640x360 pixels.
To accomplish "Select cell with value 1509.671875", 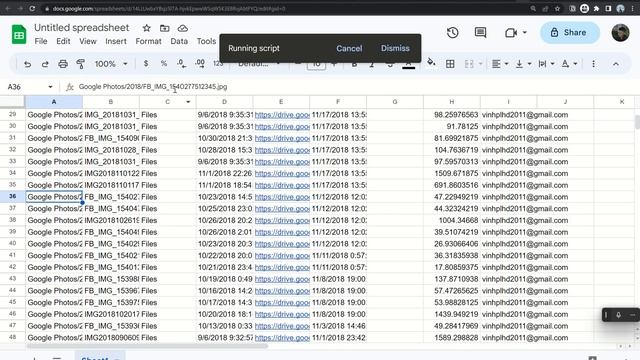I will coord(452,173).
